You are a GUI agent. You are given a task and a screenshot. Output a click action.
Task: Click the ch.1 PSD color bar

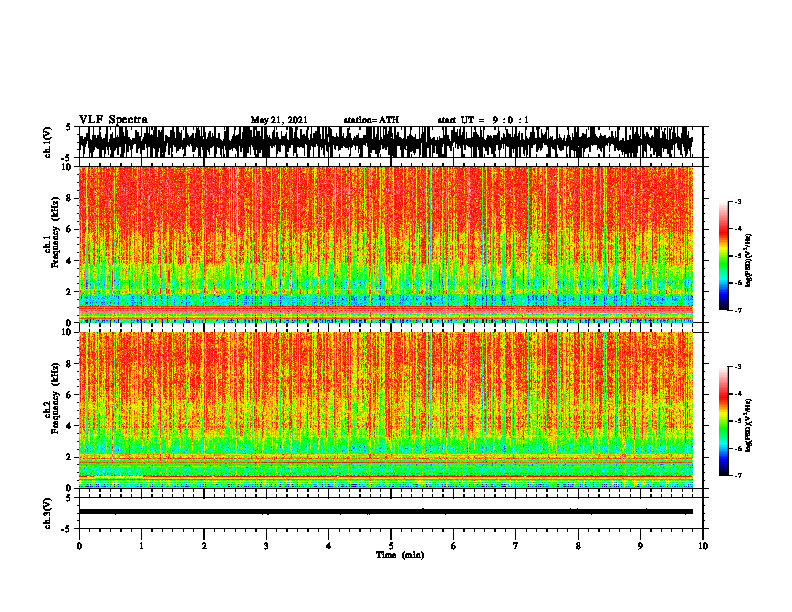coord(723,256)
